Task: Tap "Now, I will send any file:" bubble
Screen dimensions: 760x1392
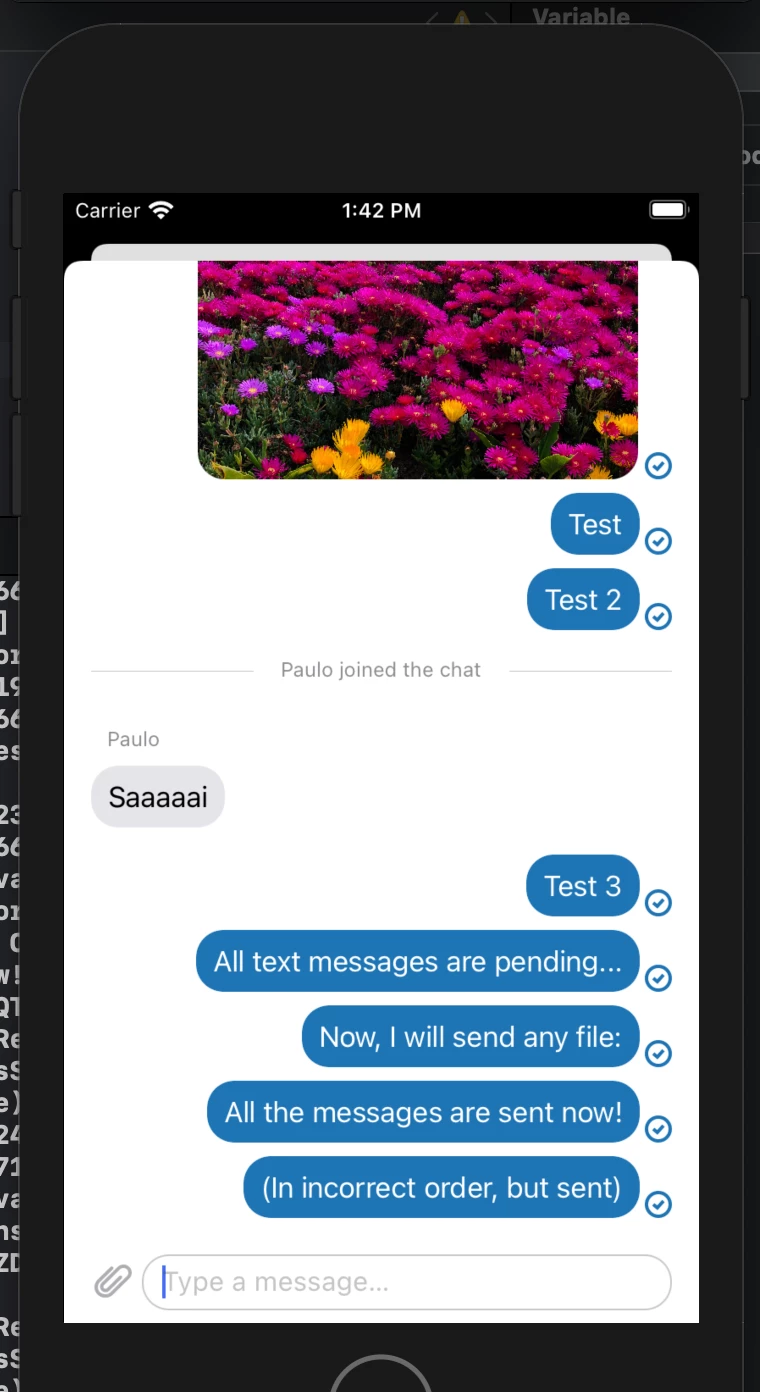Action: (470, 1037)
